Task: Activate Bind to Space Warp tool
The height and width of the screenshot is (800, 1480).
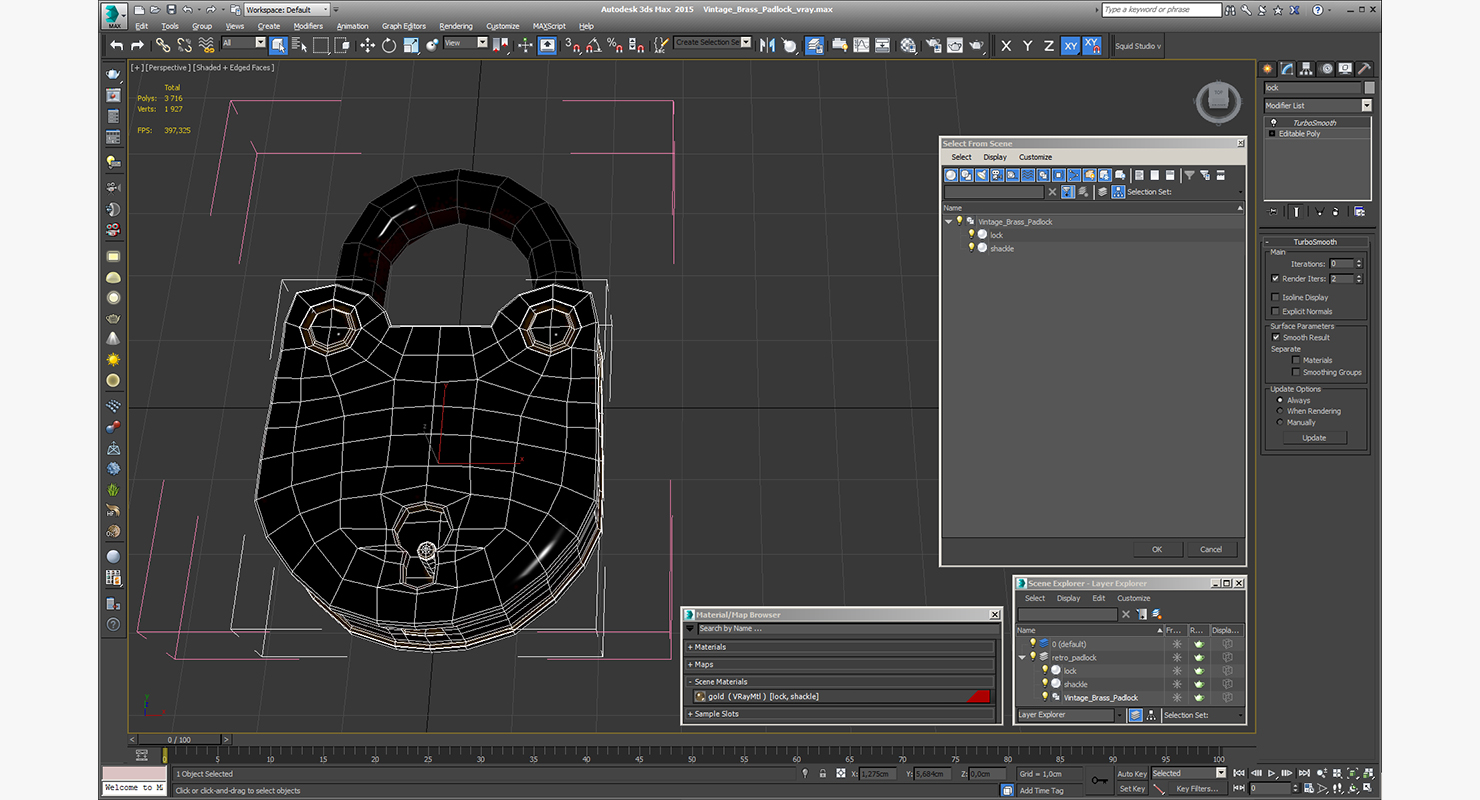Action: tap(207, 45)
